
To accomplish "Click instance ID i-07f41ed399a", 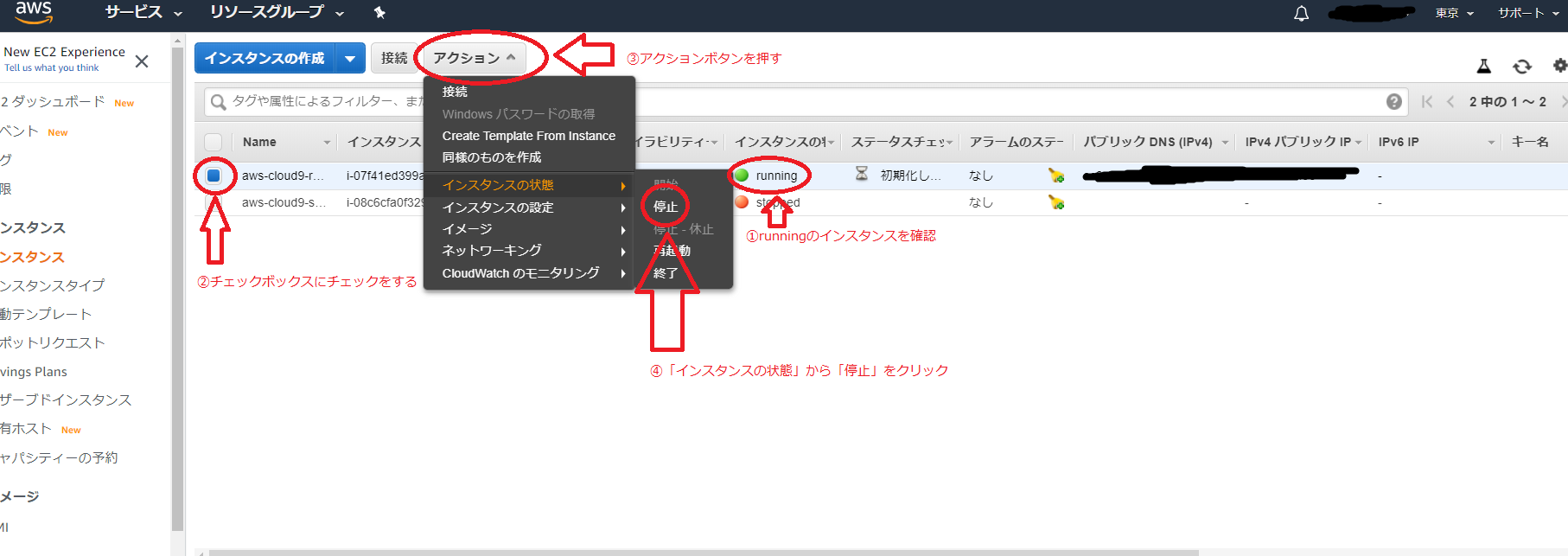I will 385,176.
